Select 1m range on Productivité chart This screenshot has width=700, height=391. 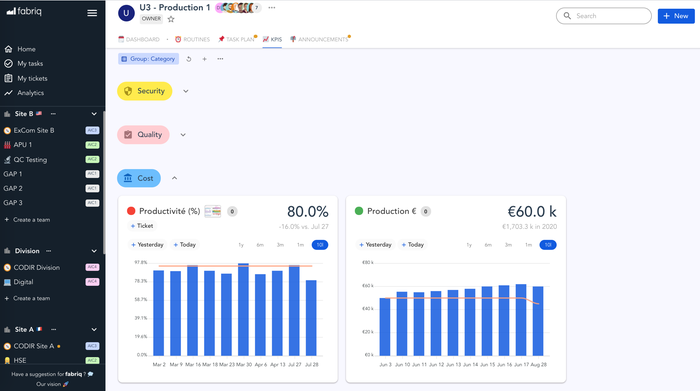[300, 245]
